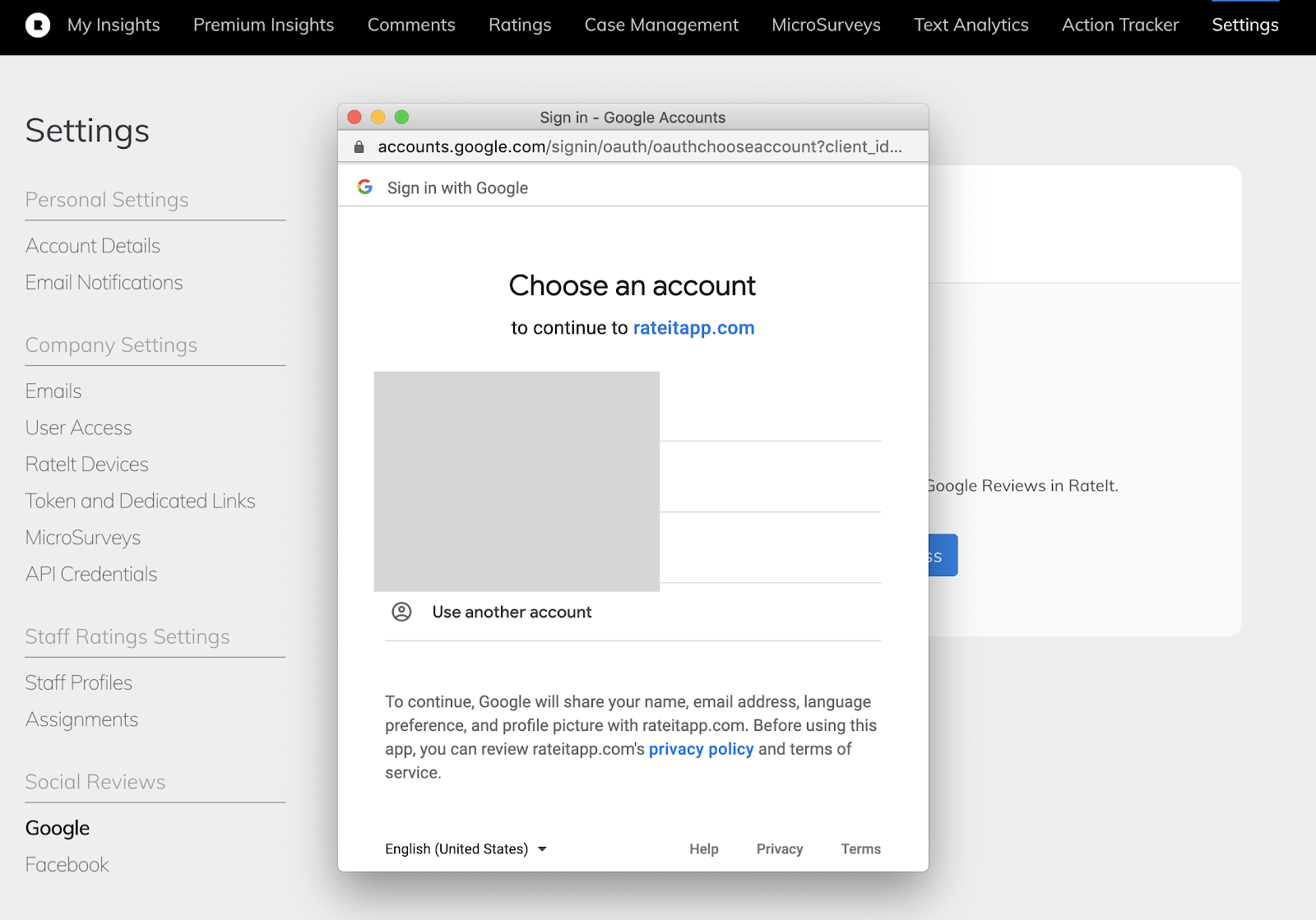This screenshot has height=920, width=1316.
Task: Open the Ratings tab
Action: pos(520,25)
